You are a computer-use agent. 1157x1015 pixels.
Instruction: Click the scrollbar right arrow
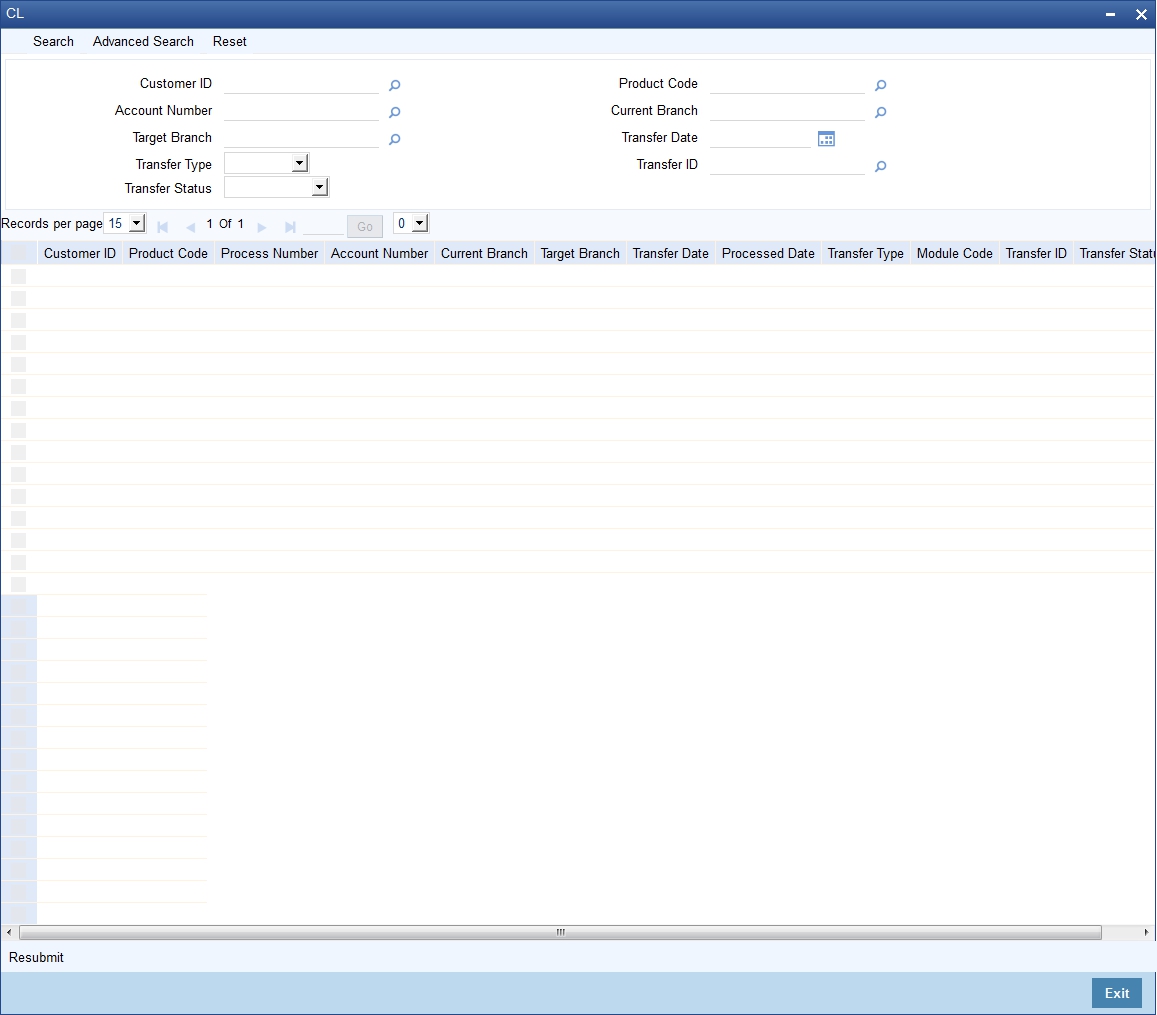tap(1146, 932)
